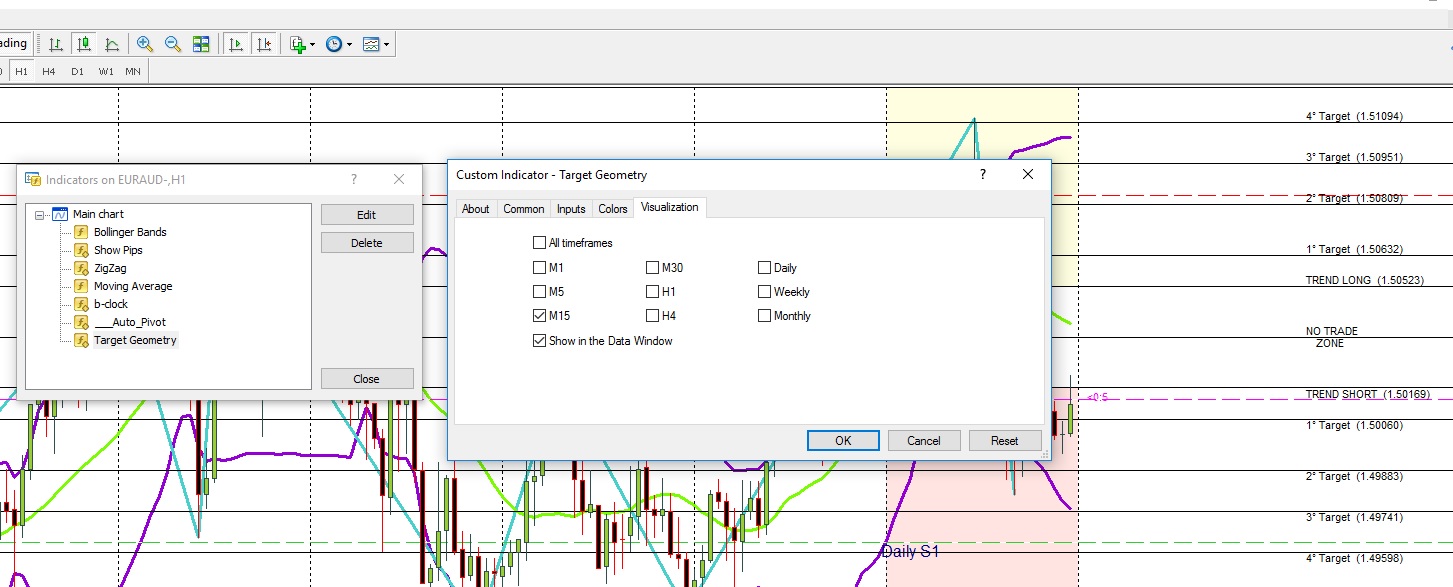Viewport: 1453px width, 587px height.
Task: Uncheck Show in the Data Window
Action: pos(540,341)
